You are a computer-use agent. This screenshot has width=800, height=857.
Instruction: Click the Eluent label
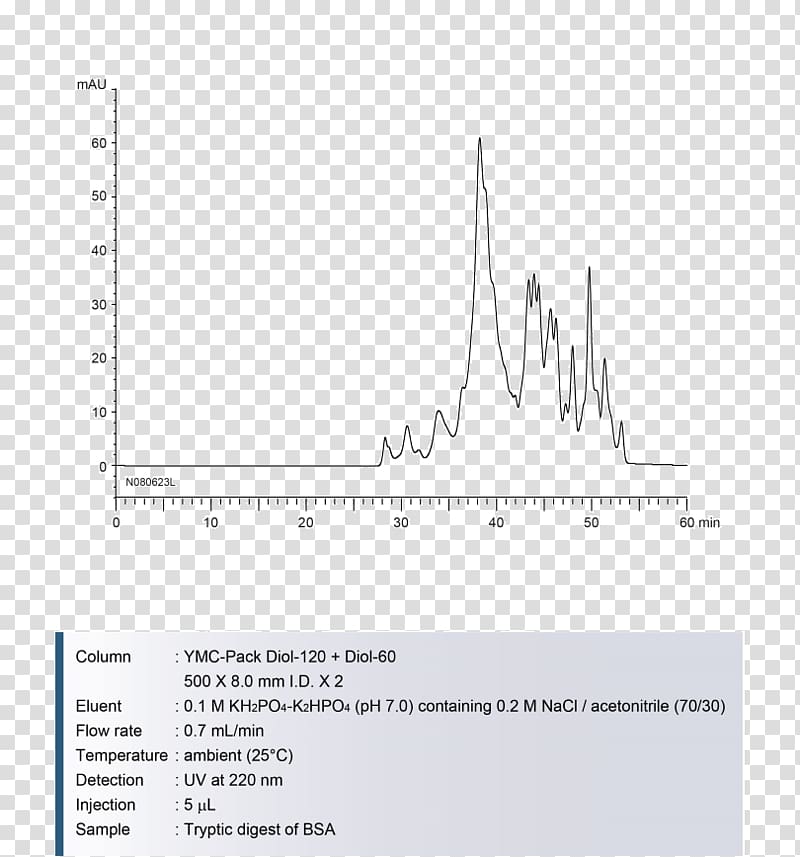[98, 706]
